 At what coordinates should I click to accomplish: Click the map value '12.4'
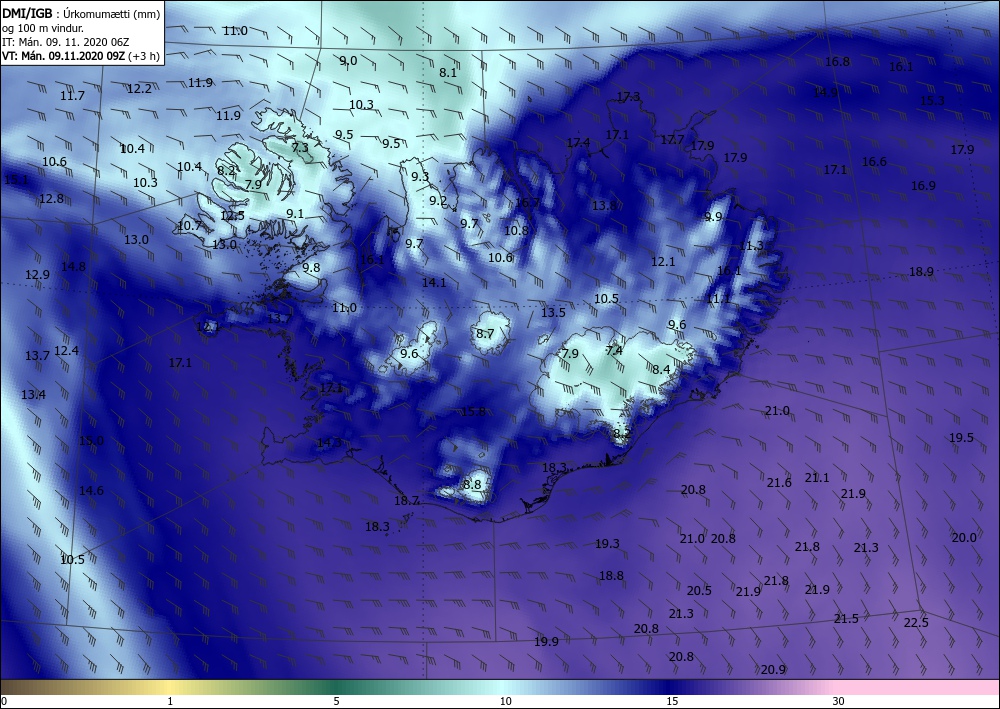click(x=66, y=351)
